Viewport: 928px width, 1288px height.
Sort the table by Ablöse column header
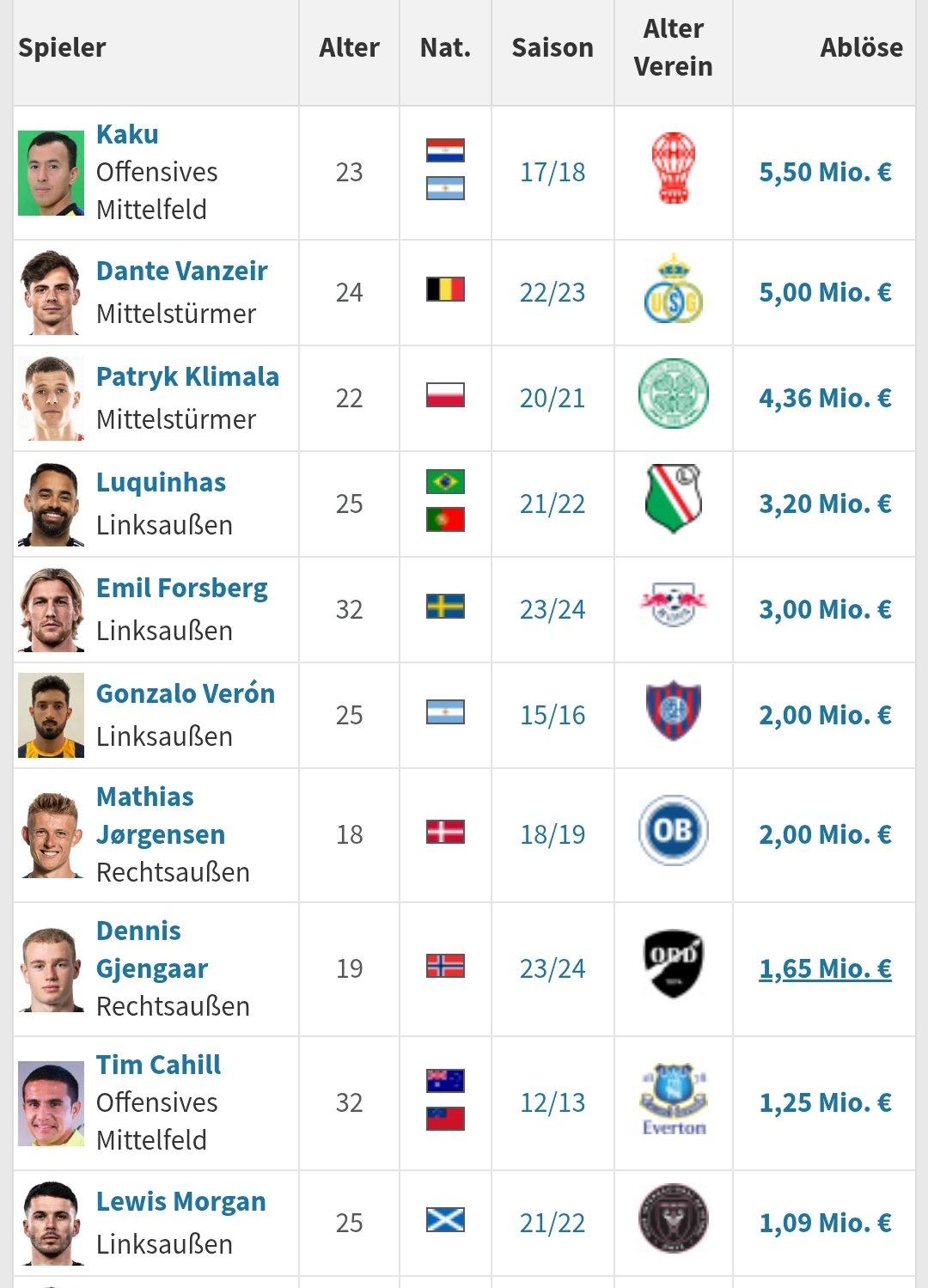861,47
